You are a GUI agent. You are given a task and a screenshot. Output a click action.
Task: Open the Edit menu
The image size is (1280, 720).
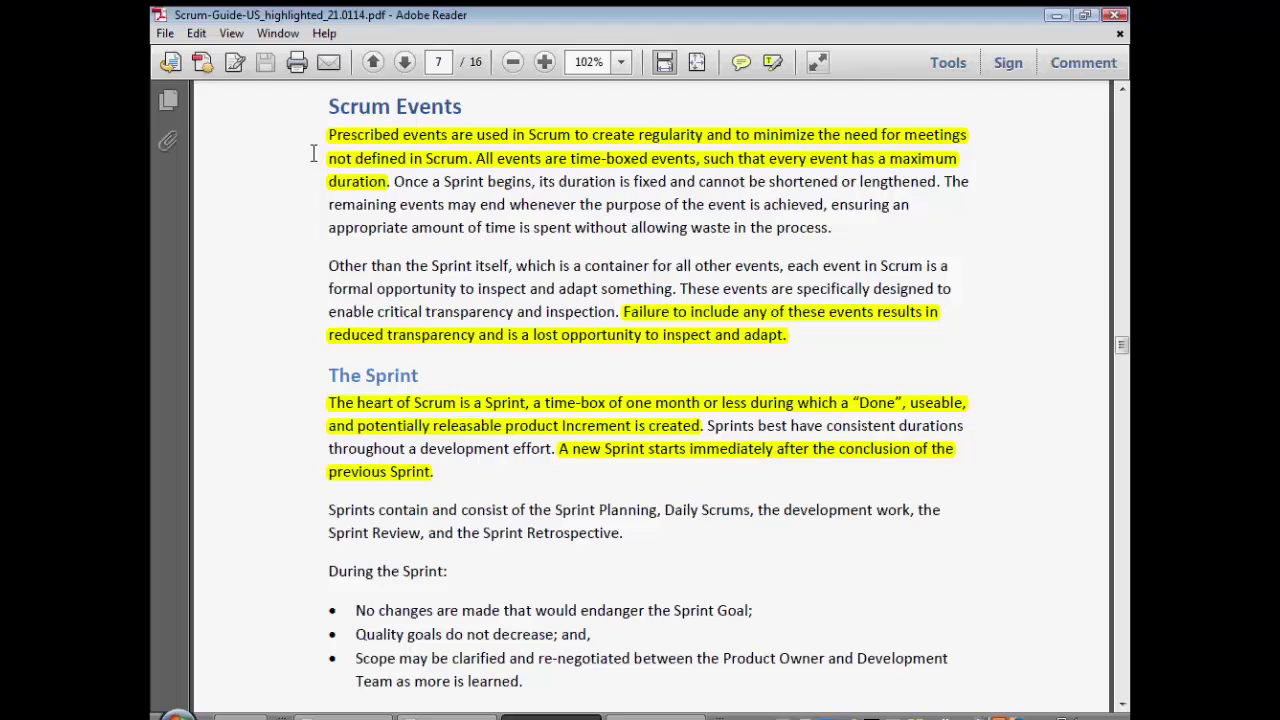tap(196, 33)
